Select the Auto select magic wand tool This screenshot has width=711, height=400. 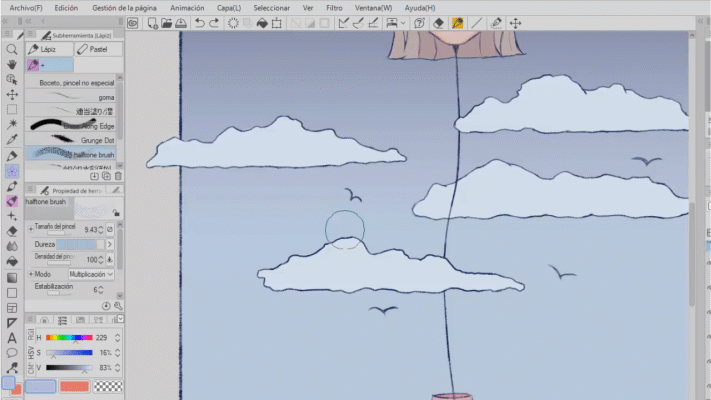(12, 124)
